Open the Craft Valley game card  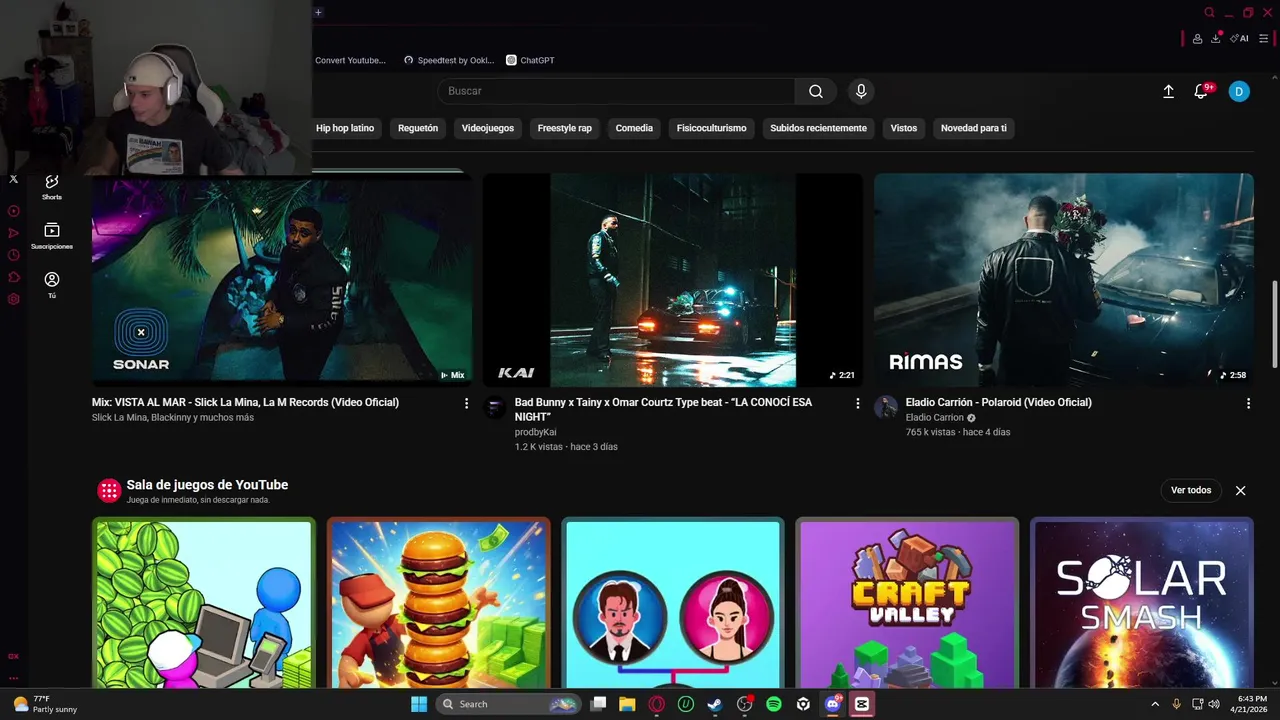click(x=907, y=603)
